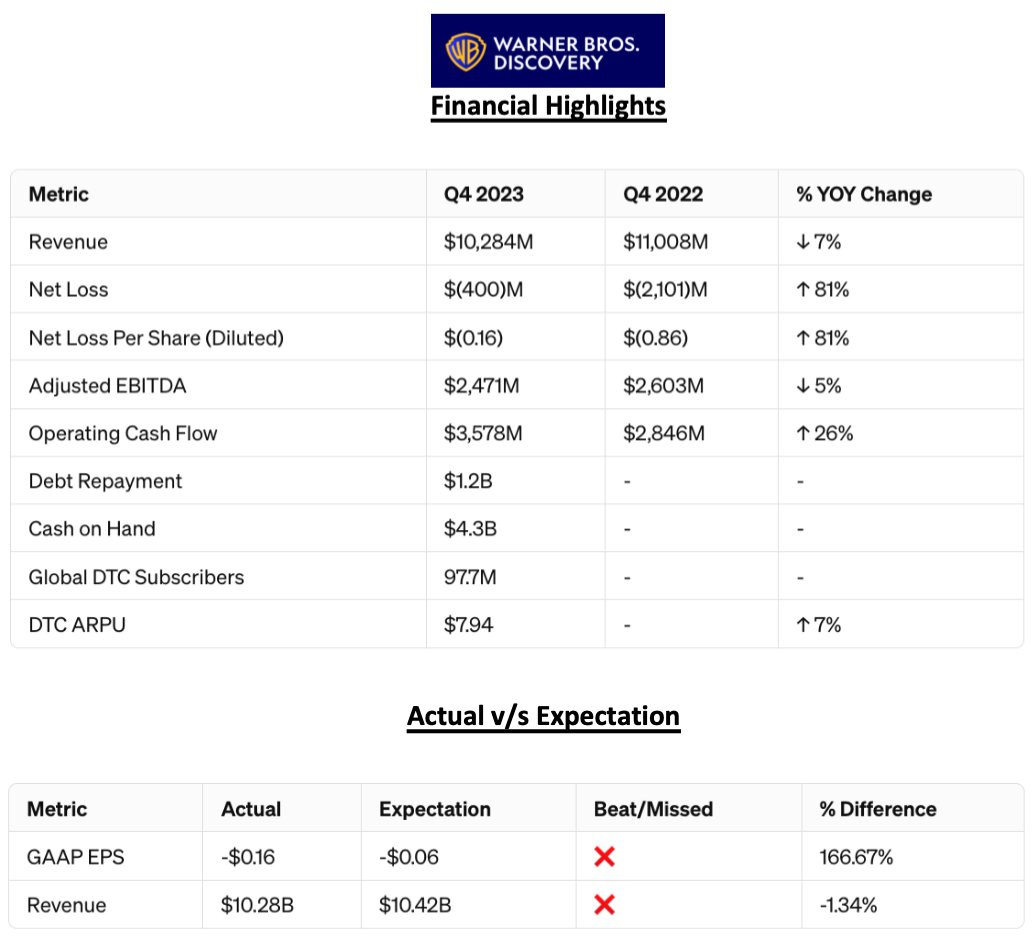Select the Actual v/s Expectation heading

click(x=543, y=716)
